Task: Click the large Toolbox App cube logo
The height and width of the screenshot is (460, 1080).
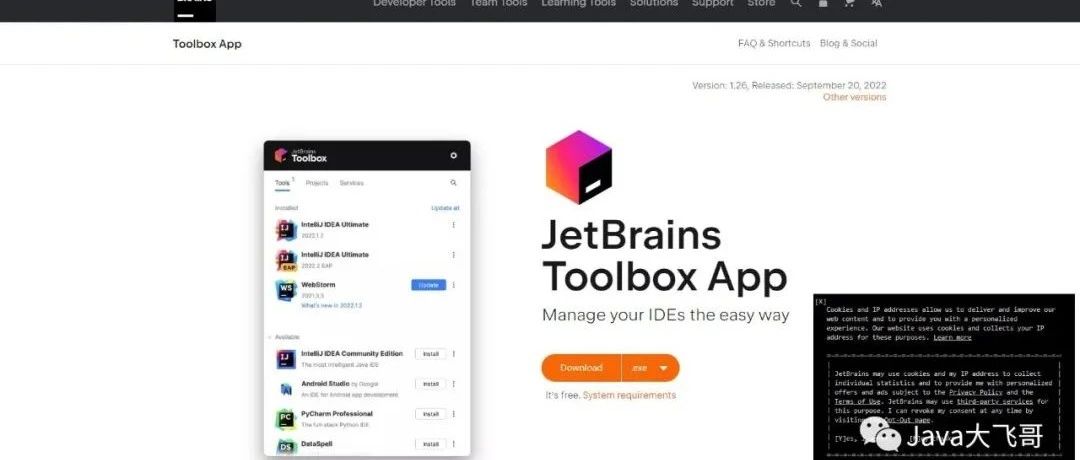Action: (x=579, y=167)
